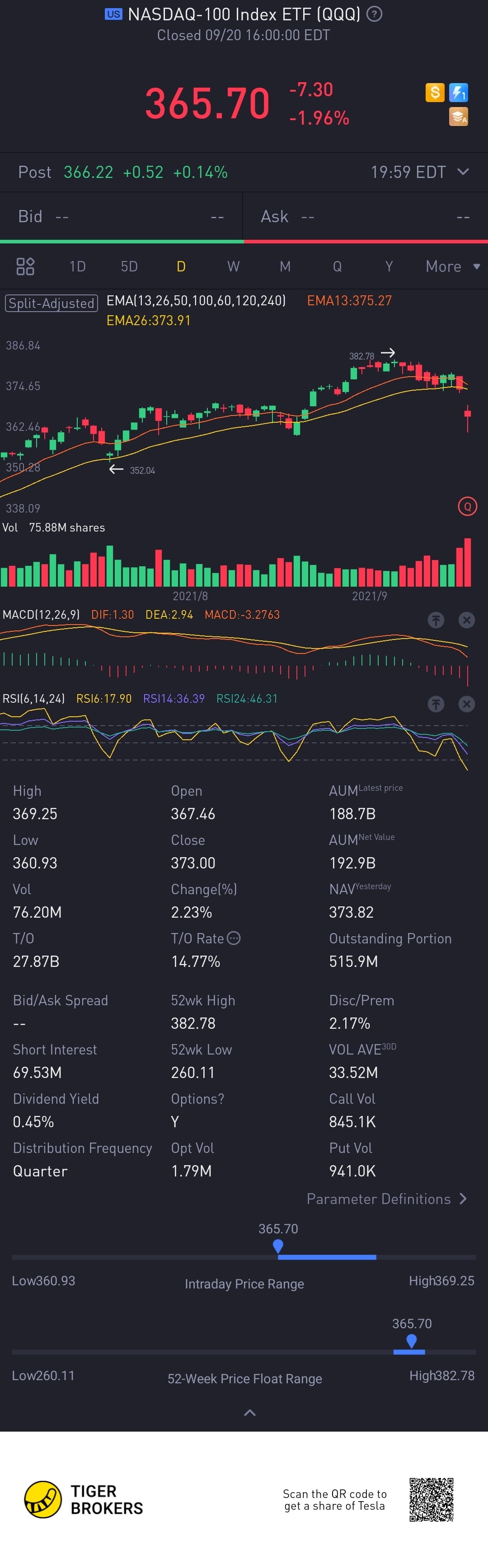Tap the main price 365.70
The image size is (488, 1568).
pos(207,103)
